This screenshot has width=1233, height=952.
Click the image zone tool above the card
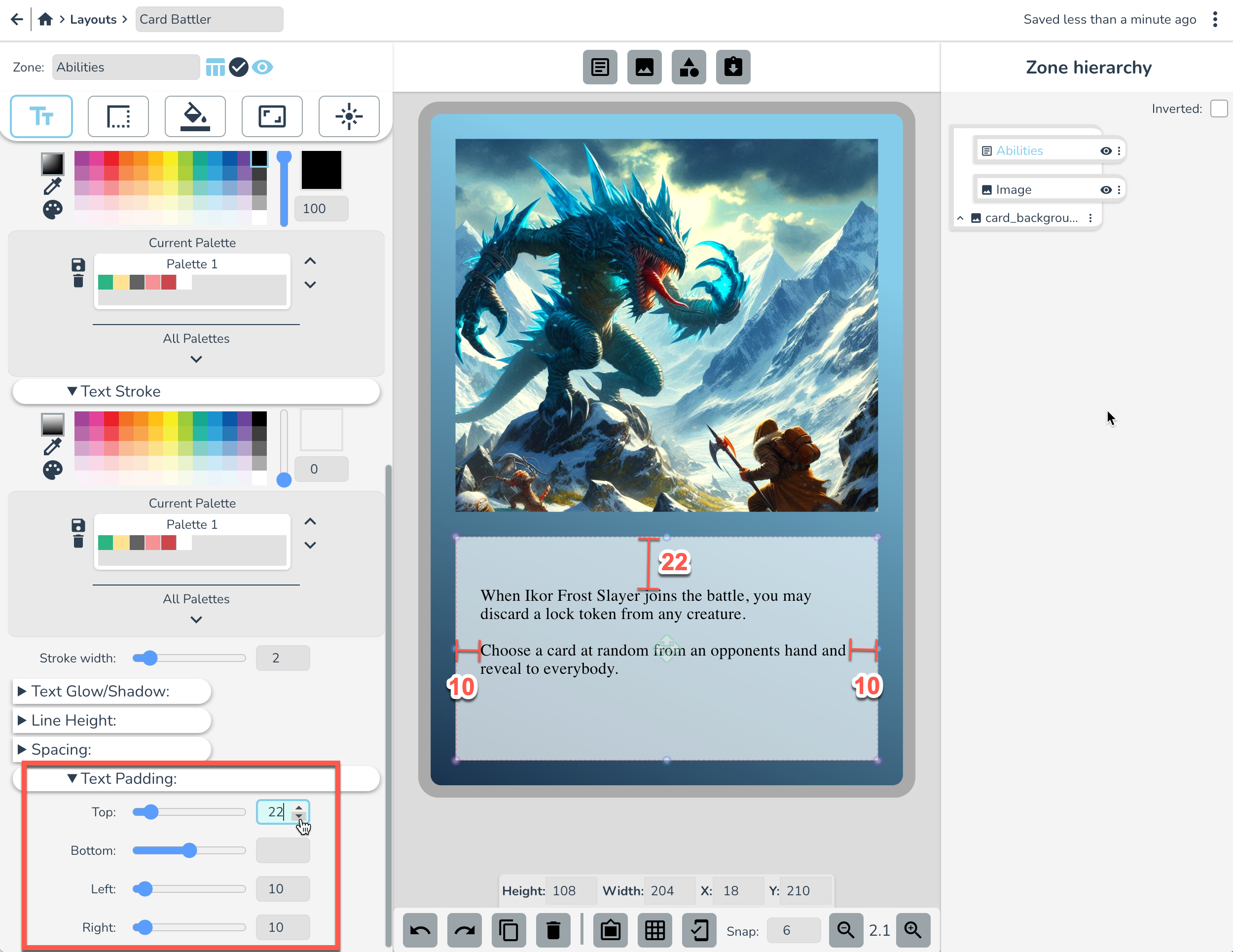[644, 67]
